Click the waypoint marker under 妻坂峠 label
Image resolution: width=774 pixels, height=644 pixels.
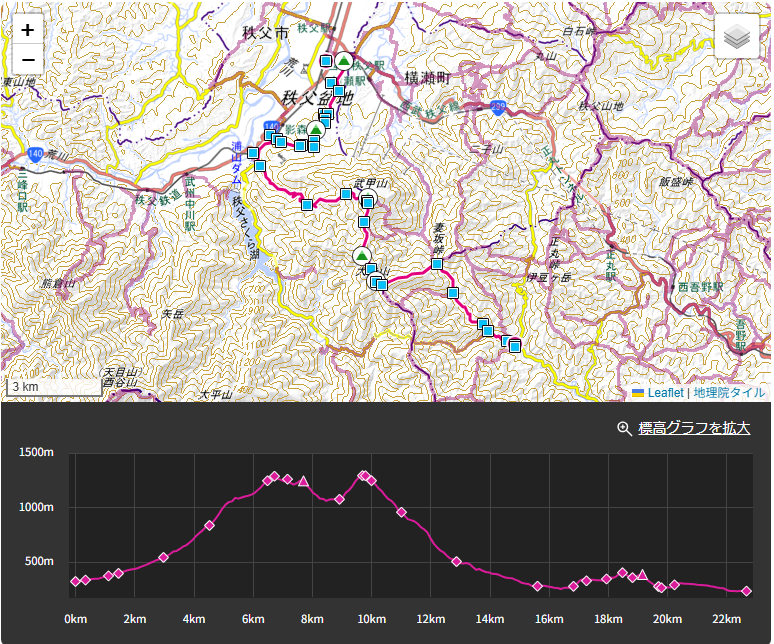[437, 264]
